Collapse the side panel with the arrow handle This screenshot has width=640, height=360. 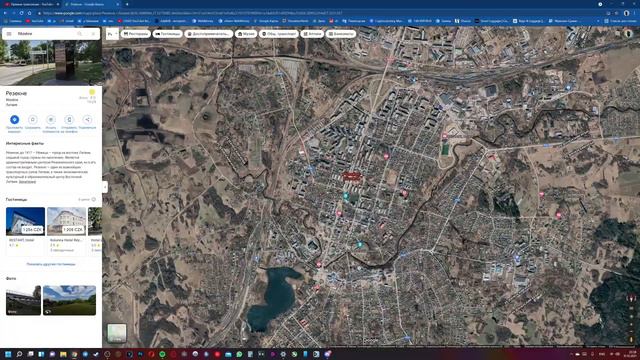point(105,187)
